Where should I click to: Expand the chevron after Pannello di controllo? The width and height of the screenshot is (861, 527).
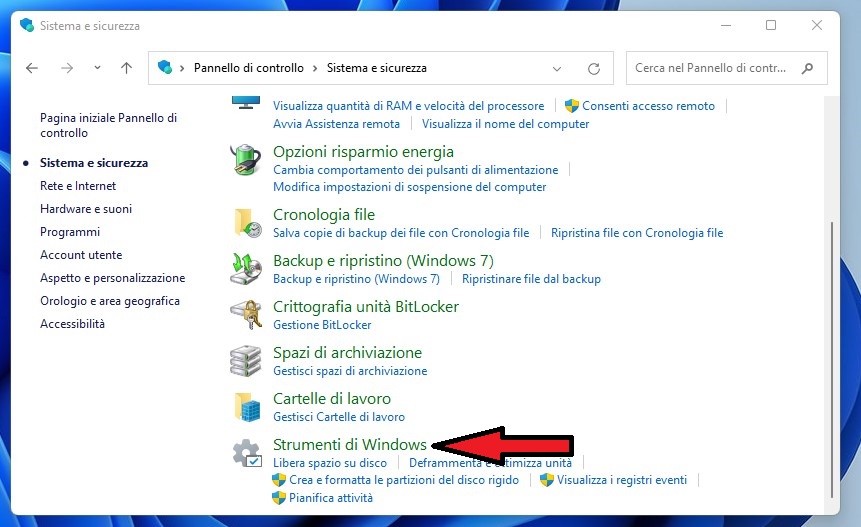click(x=315, y=68)
